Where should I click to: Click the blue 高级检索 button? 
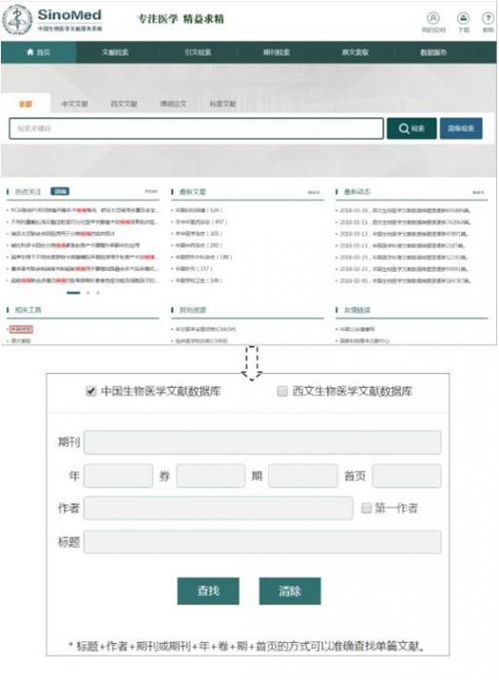coord(461,128)
